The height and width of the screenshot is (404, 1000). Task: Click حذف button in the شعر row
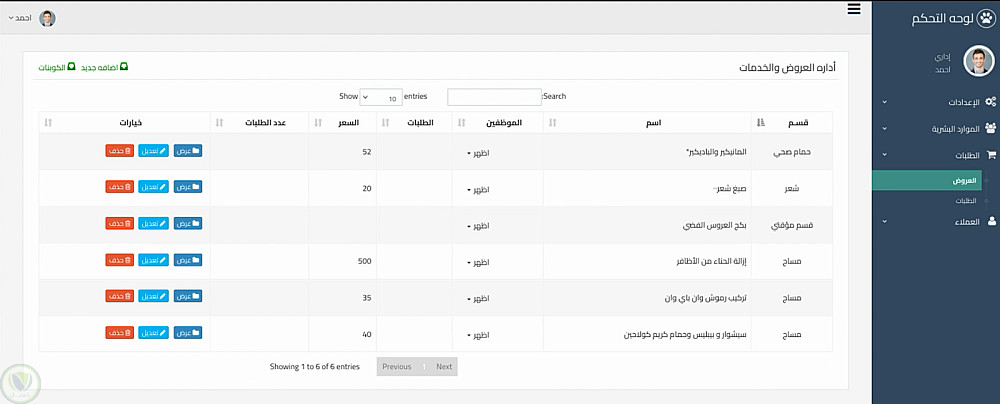coord(119,187)
